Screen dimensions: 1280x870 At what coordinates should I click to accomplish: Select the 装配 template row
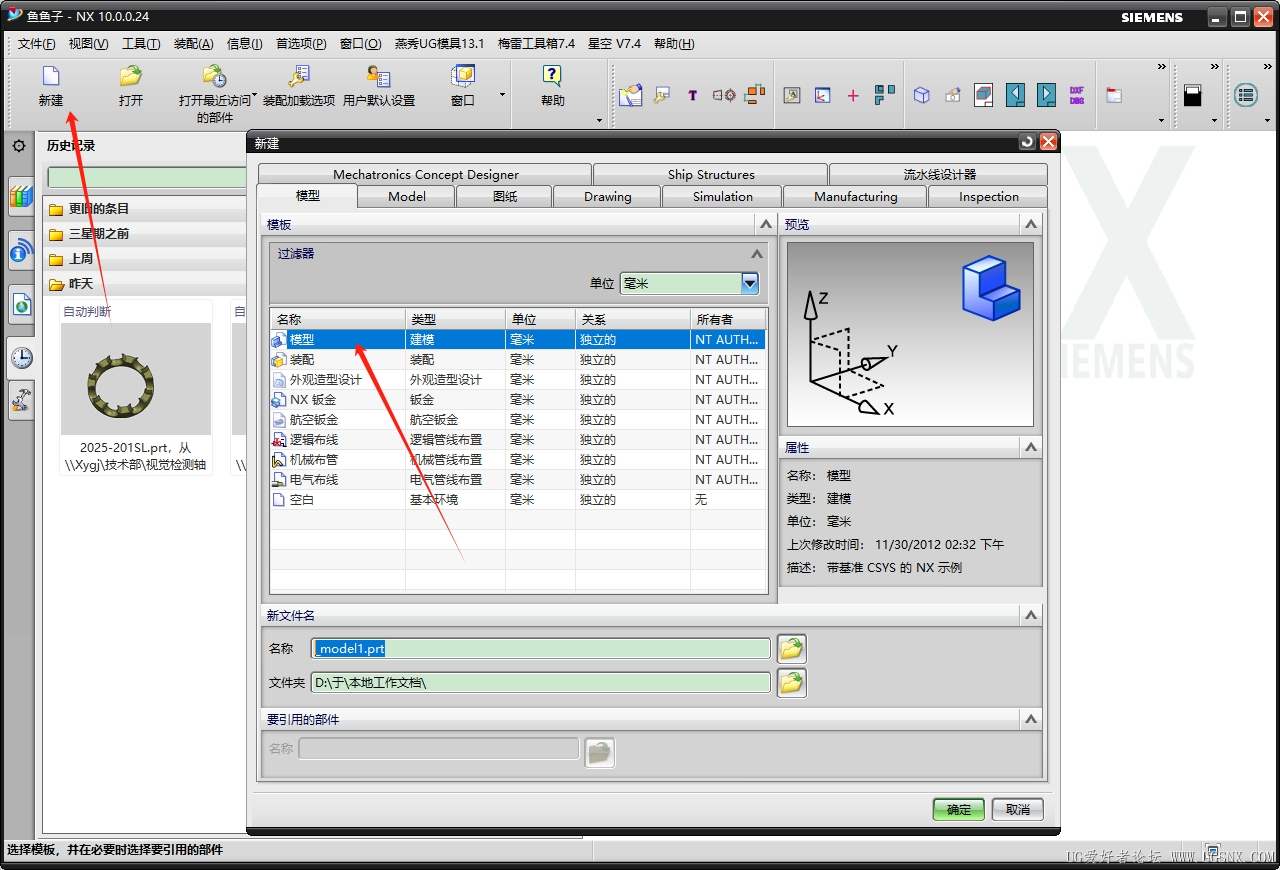[x=518, y=359]
